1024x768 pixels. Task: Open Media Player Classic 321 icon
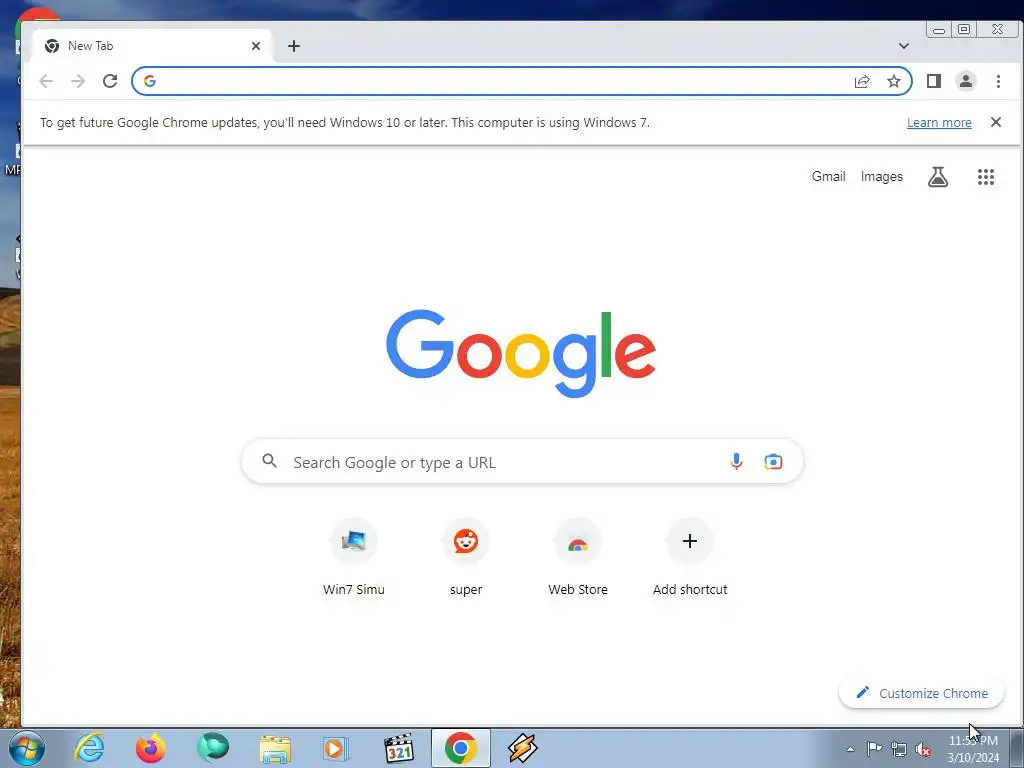(398, 748)
